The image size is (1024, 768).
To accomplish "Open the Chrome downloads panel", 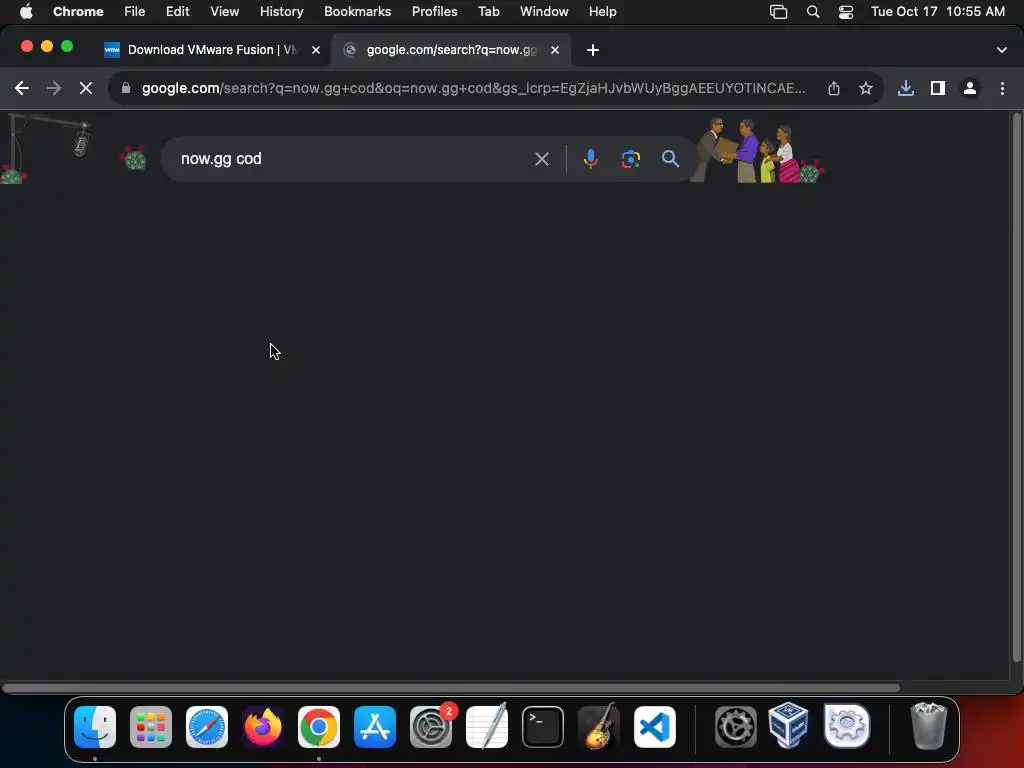I will tap(906, 88).
